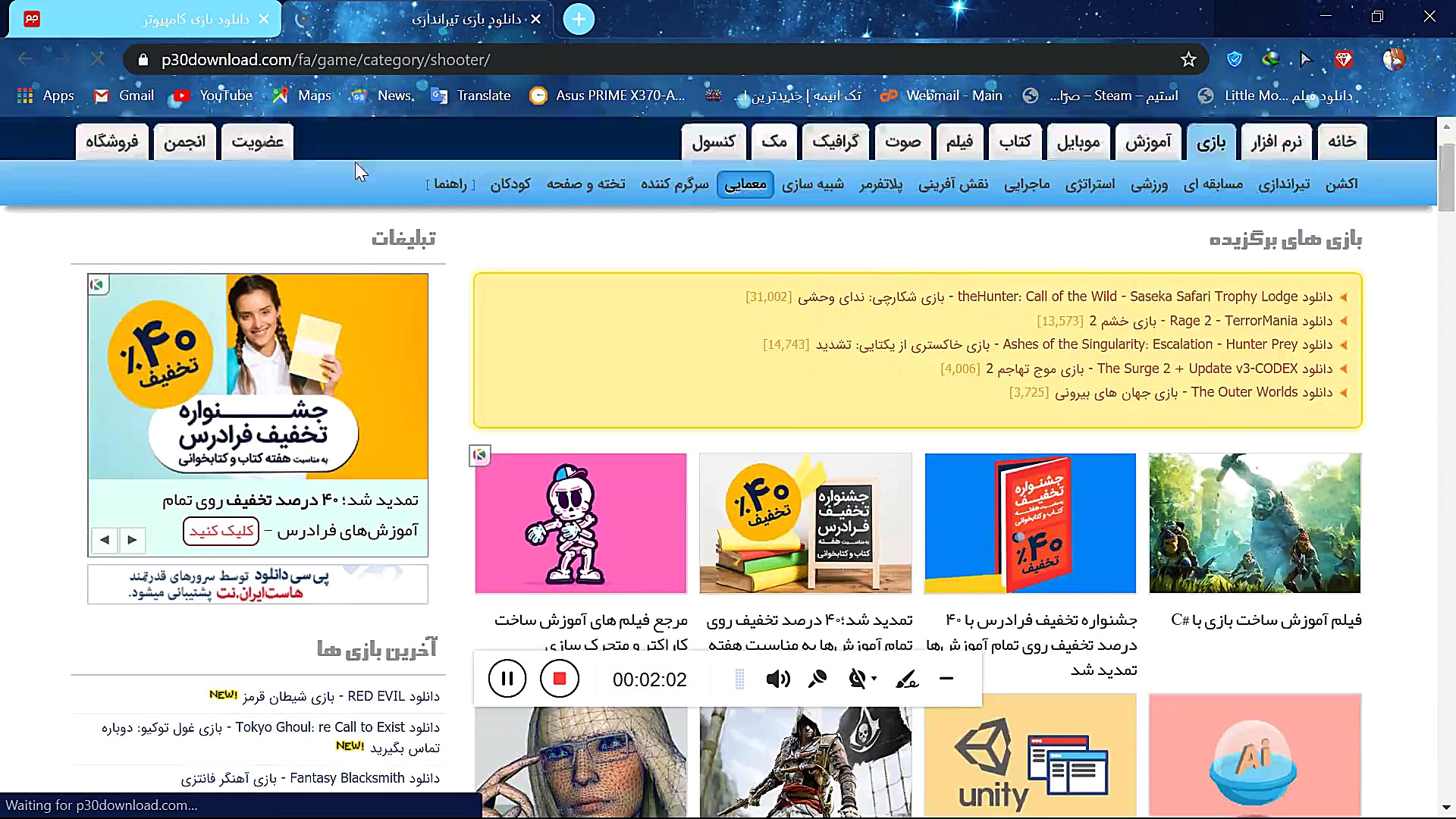Toggle the microphone in the recorder toolbar
Image resolution: width=1456 pixels, height=819 pixels.
817,679
